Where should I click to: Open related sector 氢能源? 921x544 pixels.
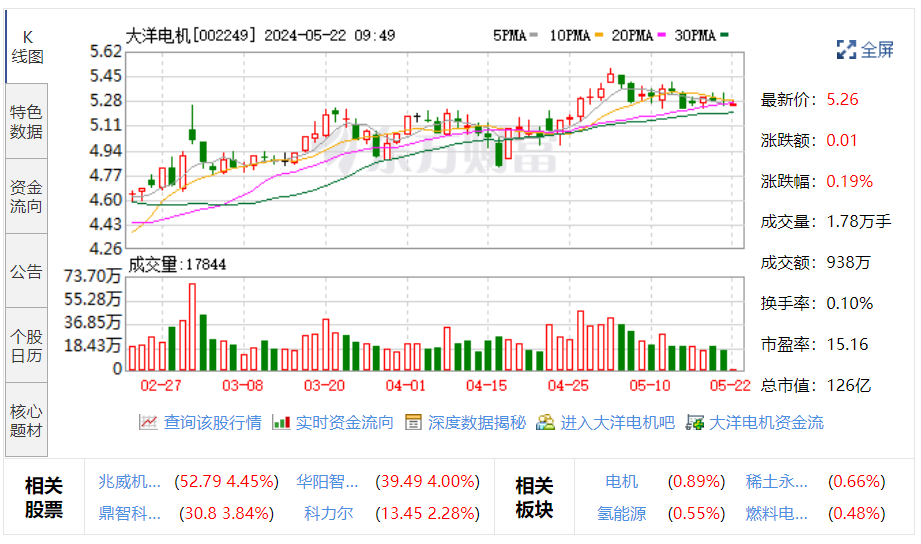(621, 513)
